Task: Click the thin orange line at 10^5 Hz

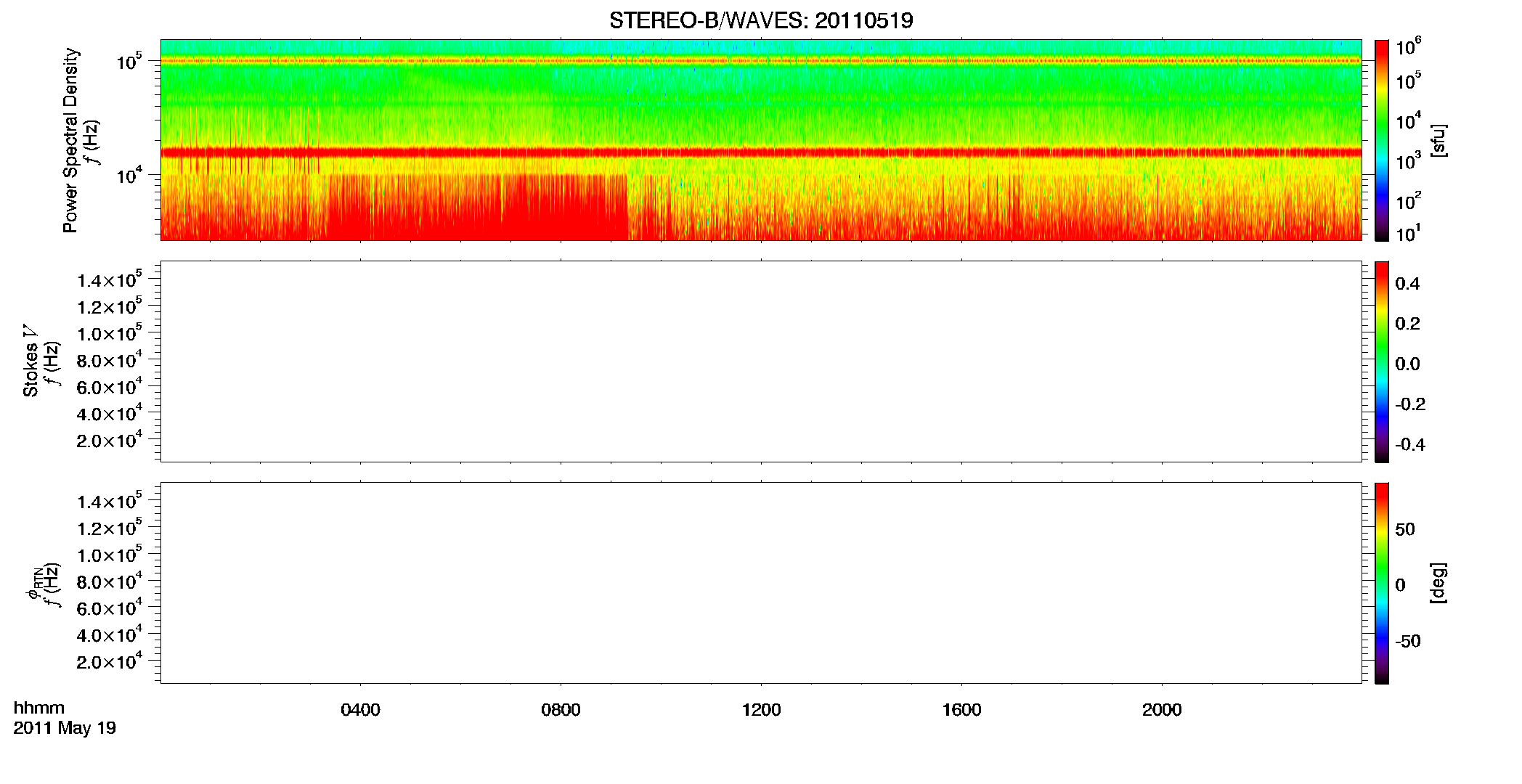Action: click(x=760, y=61)
